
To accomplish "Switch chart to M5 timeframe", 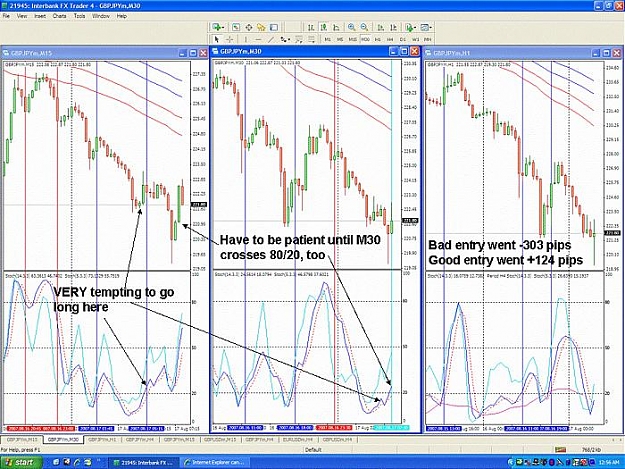I will click(340, 39).
